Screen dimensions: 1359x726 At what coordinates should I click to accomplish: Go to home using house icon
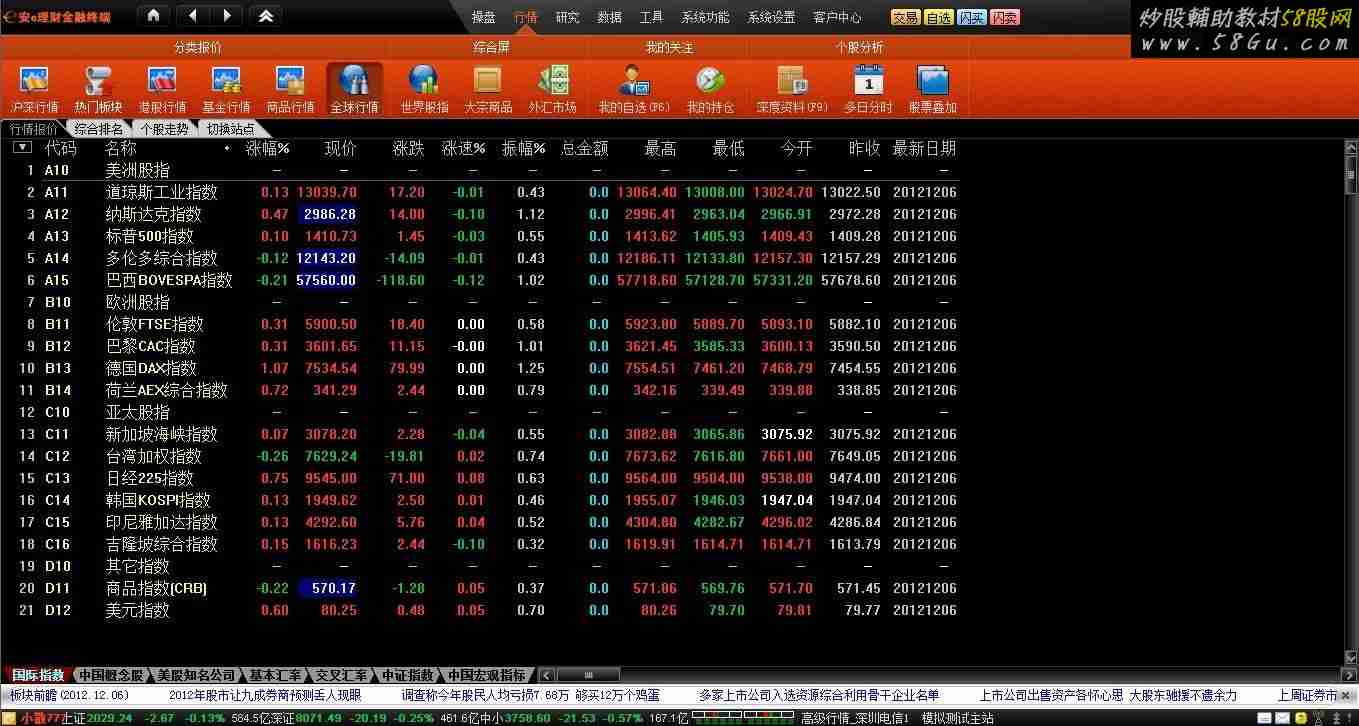(152, 16)
